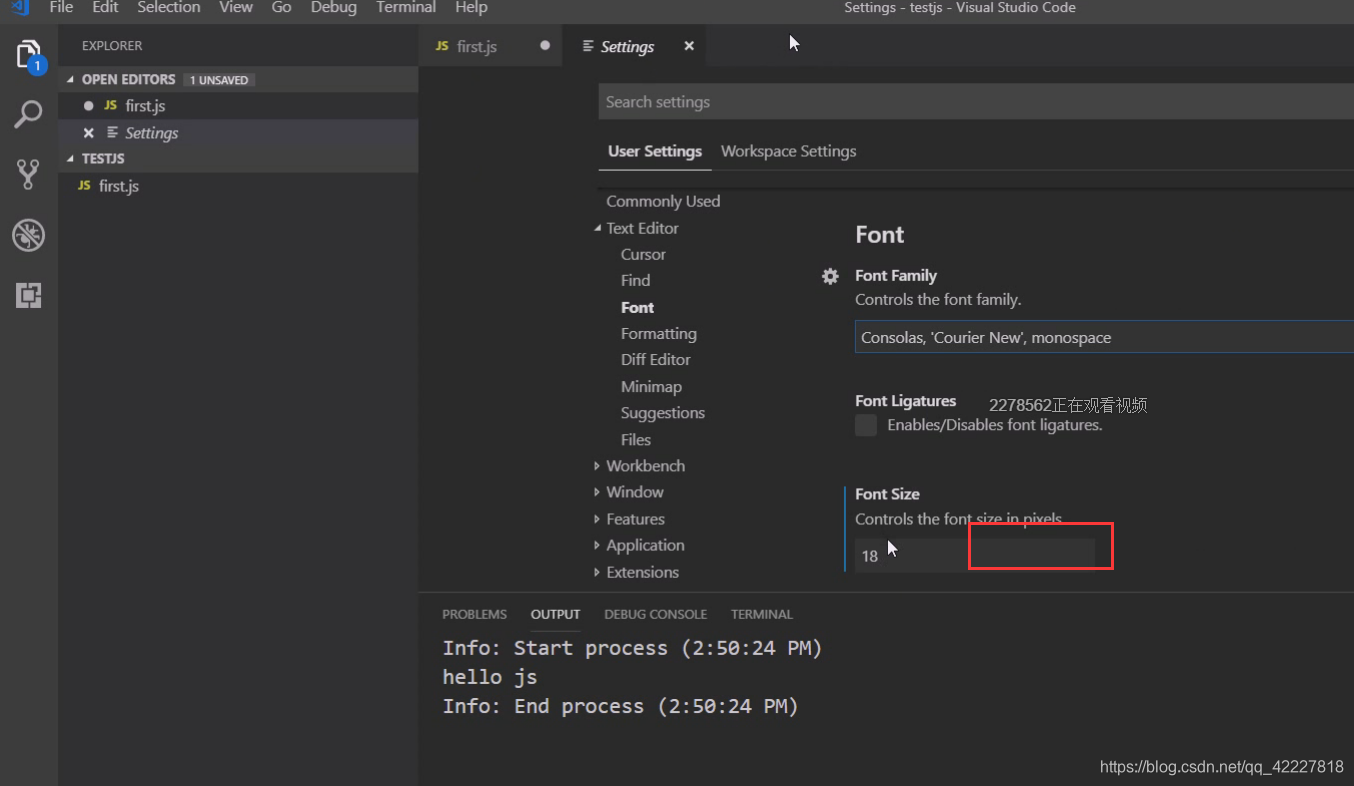Image resolution: width=1354 pixels, height=786 pixels.
Task: Switch to User Settings tab
Action: (x=655, y=151)
